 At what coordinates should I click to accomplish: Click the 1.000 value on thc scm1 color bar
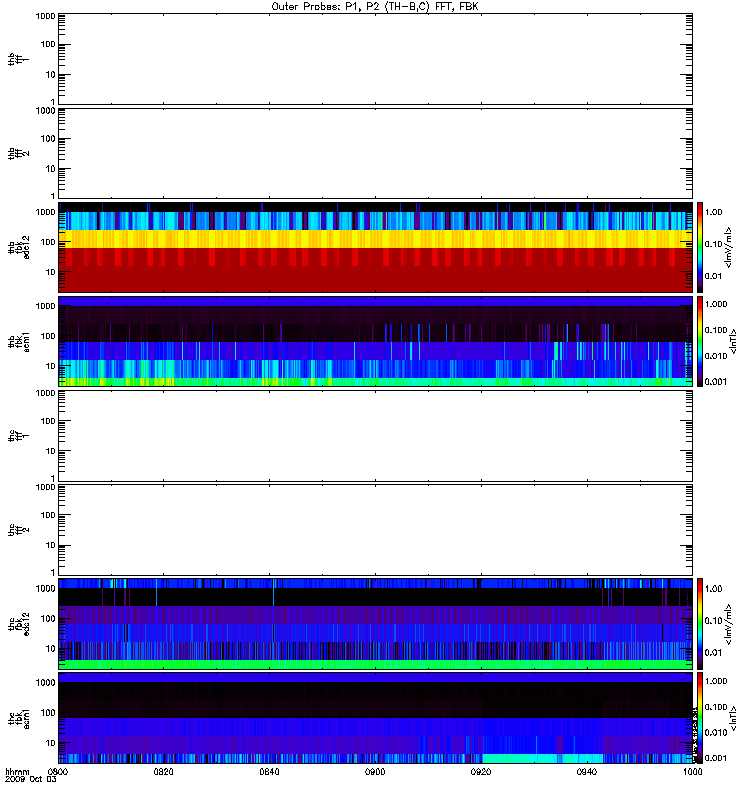(x=716, y=681)
